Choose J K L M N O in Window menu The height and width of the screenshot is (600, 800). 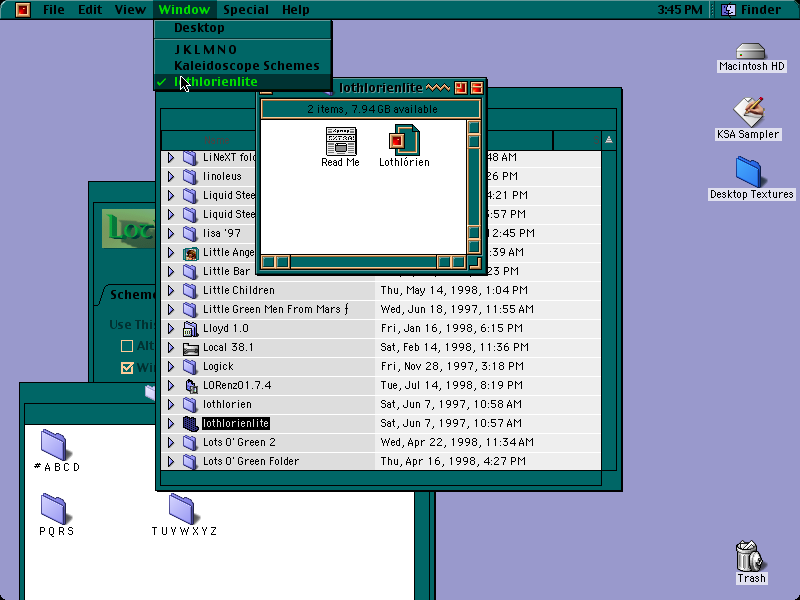(243, 49)
